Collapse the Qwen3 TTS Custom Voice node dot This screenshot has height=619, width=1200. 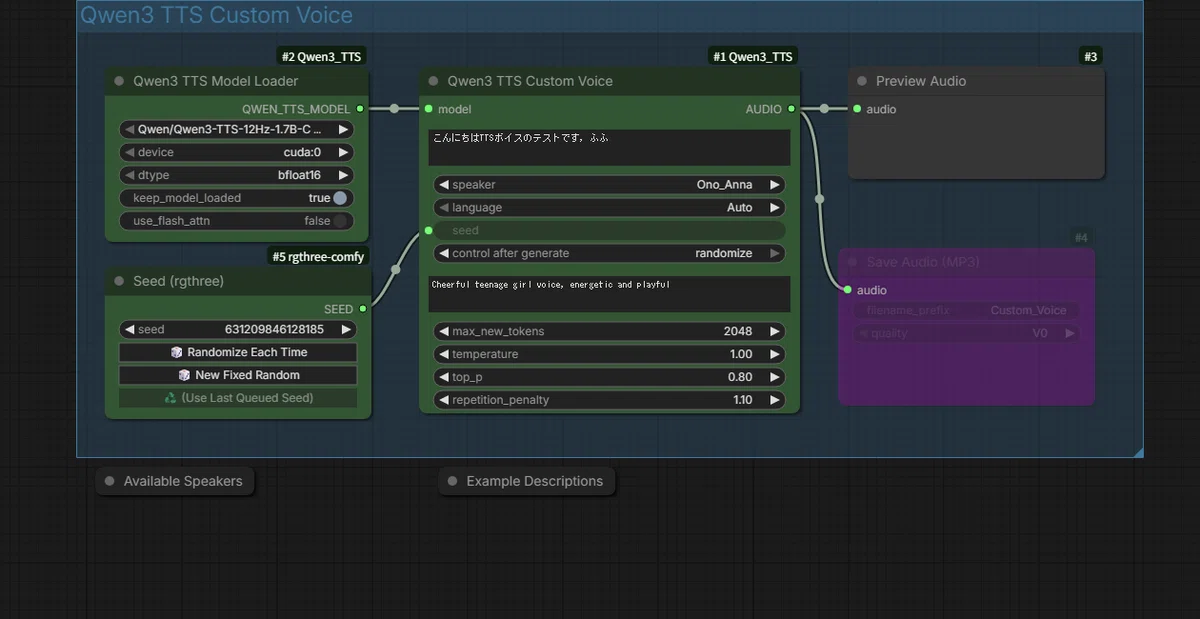pyautogui.click(x=434, y=81)
